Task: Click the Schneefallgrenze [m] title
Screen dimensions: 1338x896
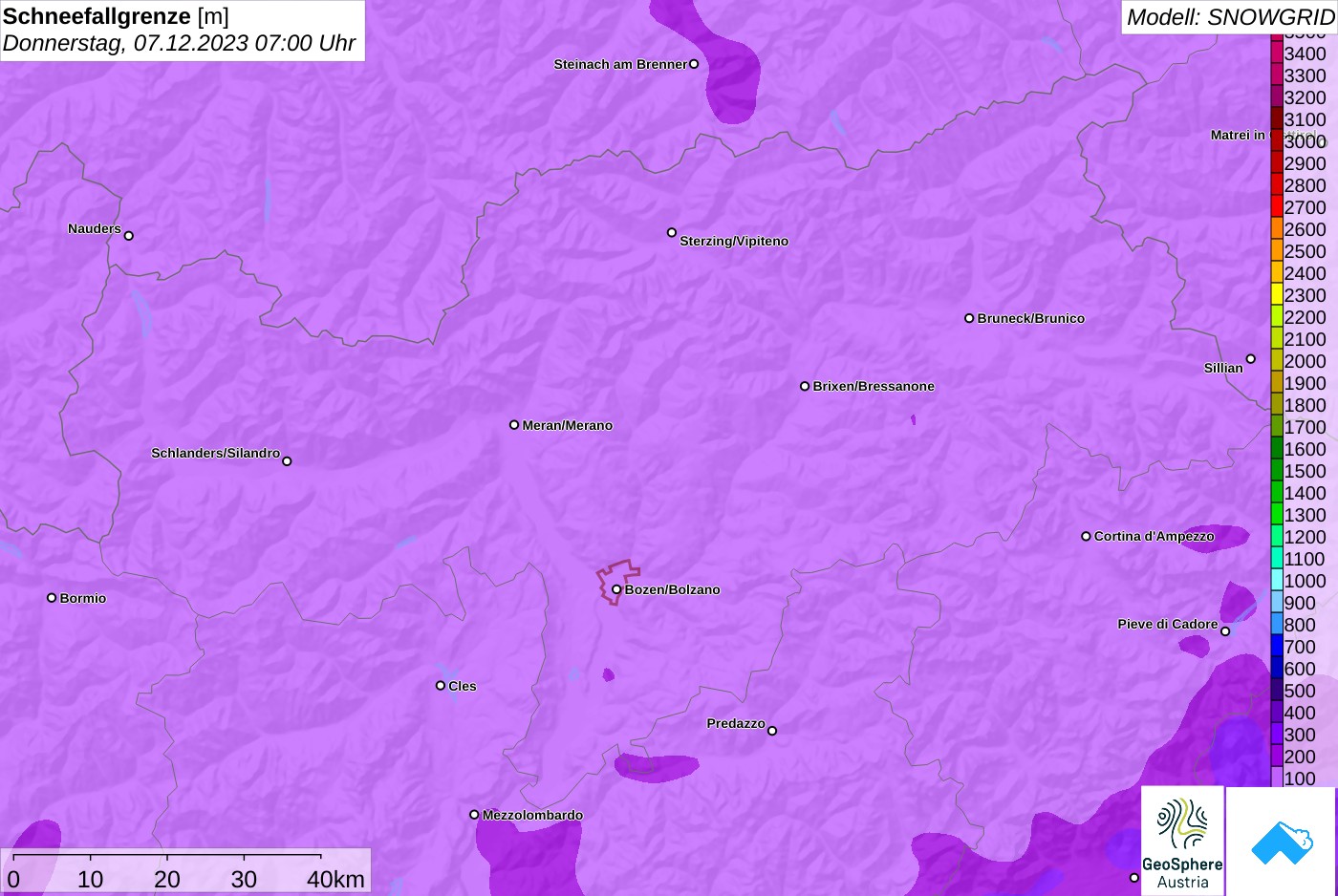Action: point(116,16)
